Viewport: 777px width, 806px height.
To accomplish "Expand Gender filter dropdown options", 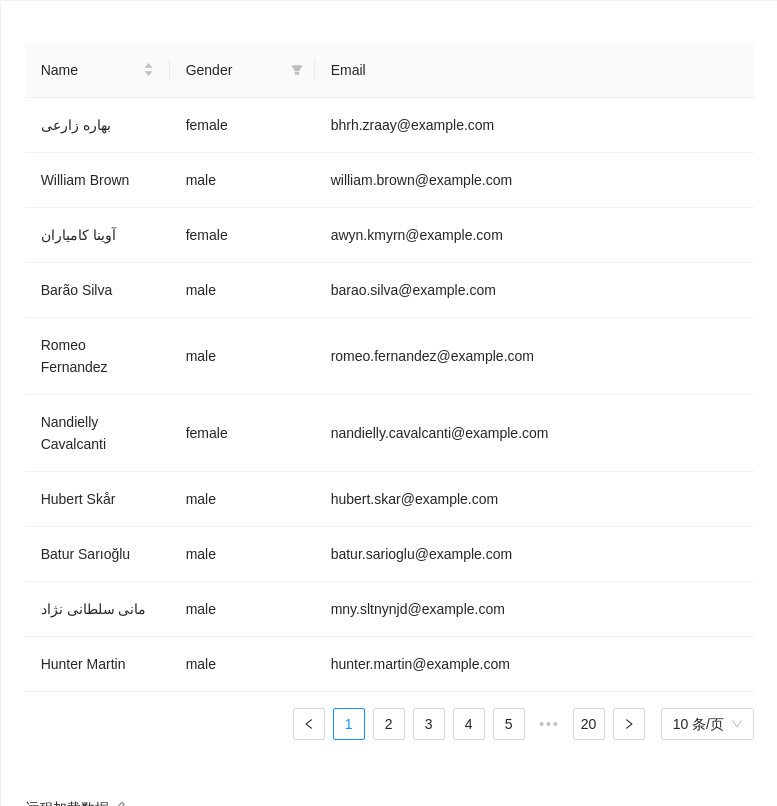I will point(297,70).
